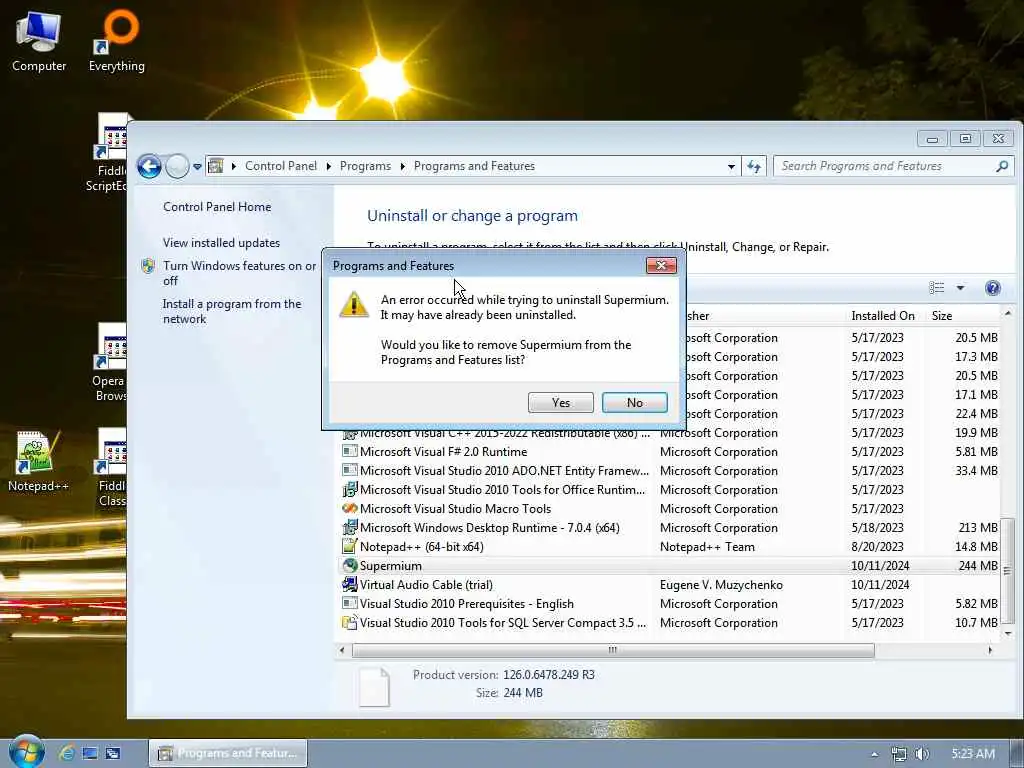The image size is (1024, 768).
Task: Click the Virtual Audio Cable (trial) icon
Action: tap(349, 584)
